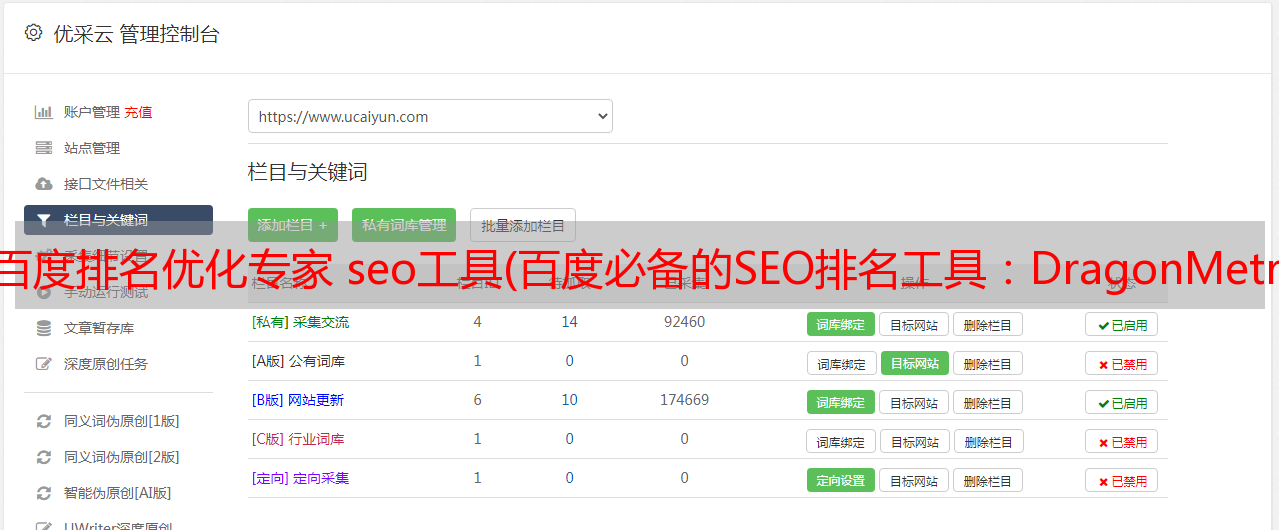Click green 目标网站 in the 公有词库 row

click(x=914, y=363)
